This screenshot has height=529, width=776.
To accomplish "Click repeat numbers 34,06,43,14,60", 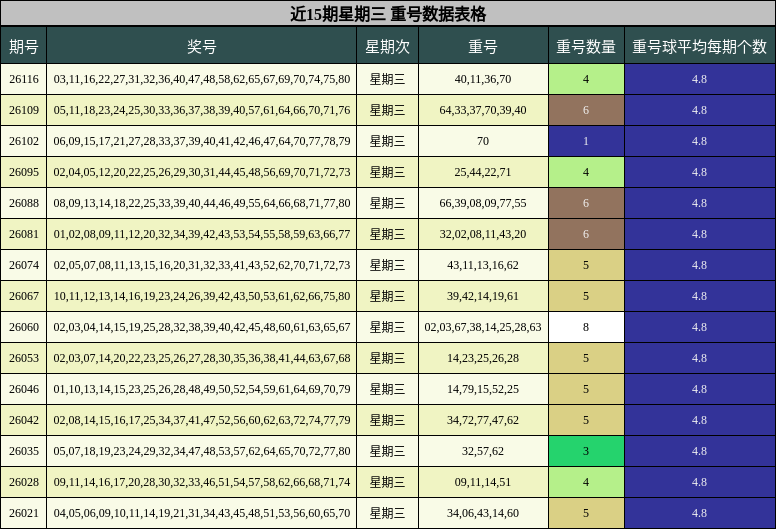I will [x=483, y=513].
